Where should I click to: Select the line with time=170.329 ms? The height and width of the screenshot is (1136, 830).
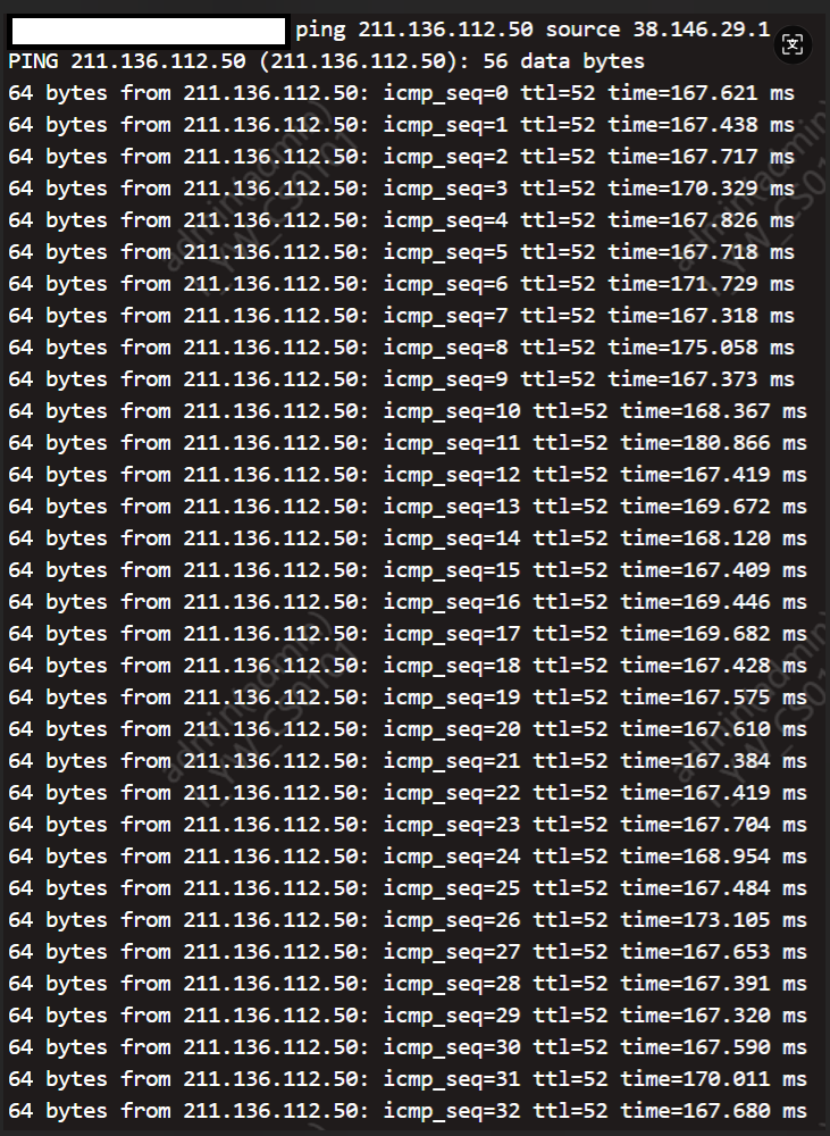pos(401,188)
